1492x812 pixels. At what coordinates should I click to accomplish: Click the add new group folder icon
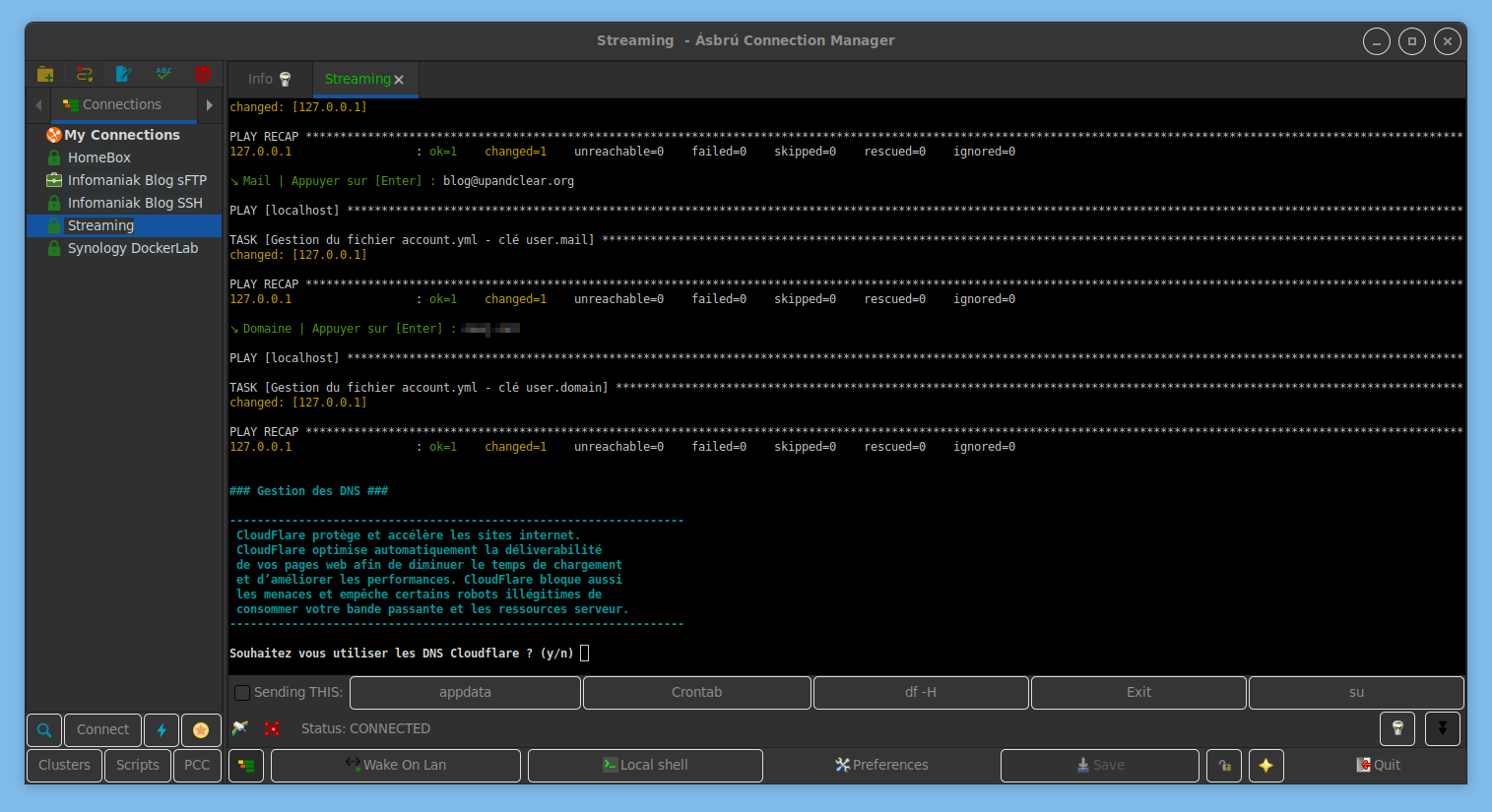point(45,74)
